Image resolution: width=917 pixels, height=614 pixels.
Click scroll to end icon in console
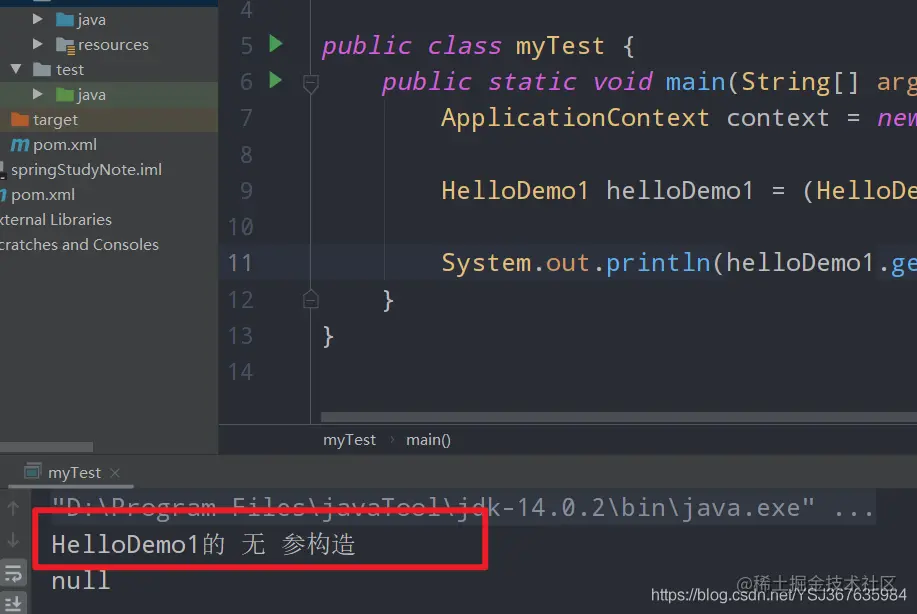tap(13, 603)
